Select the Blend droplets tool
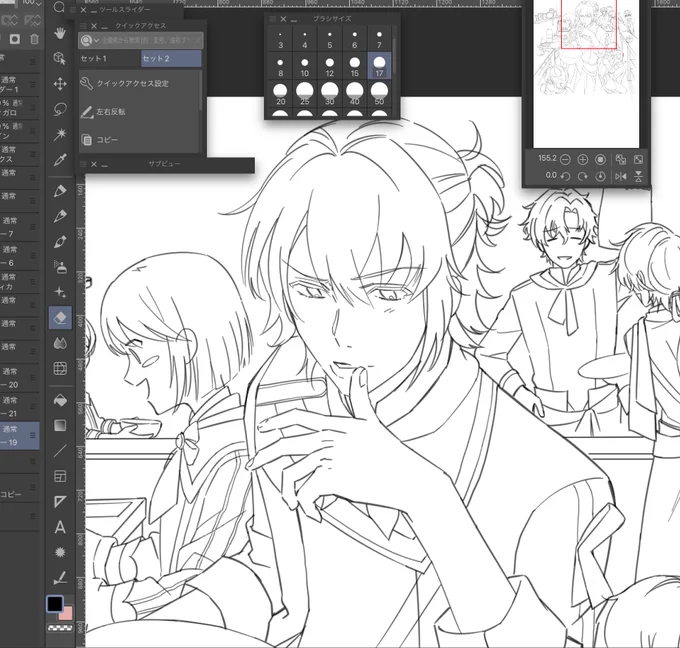This screenshot has height=648, width=680. [x=60, y=343]
